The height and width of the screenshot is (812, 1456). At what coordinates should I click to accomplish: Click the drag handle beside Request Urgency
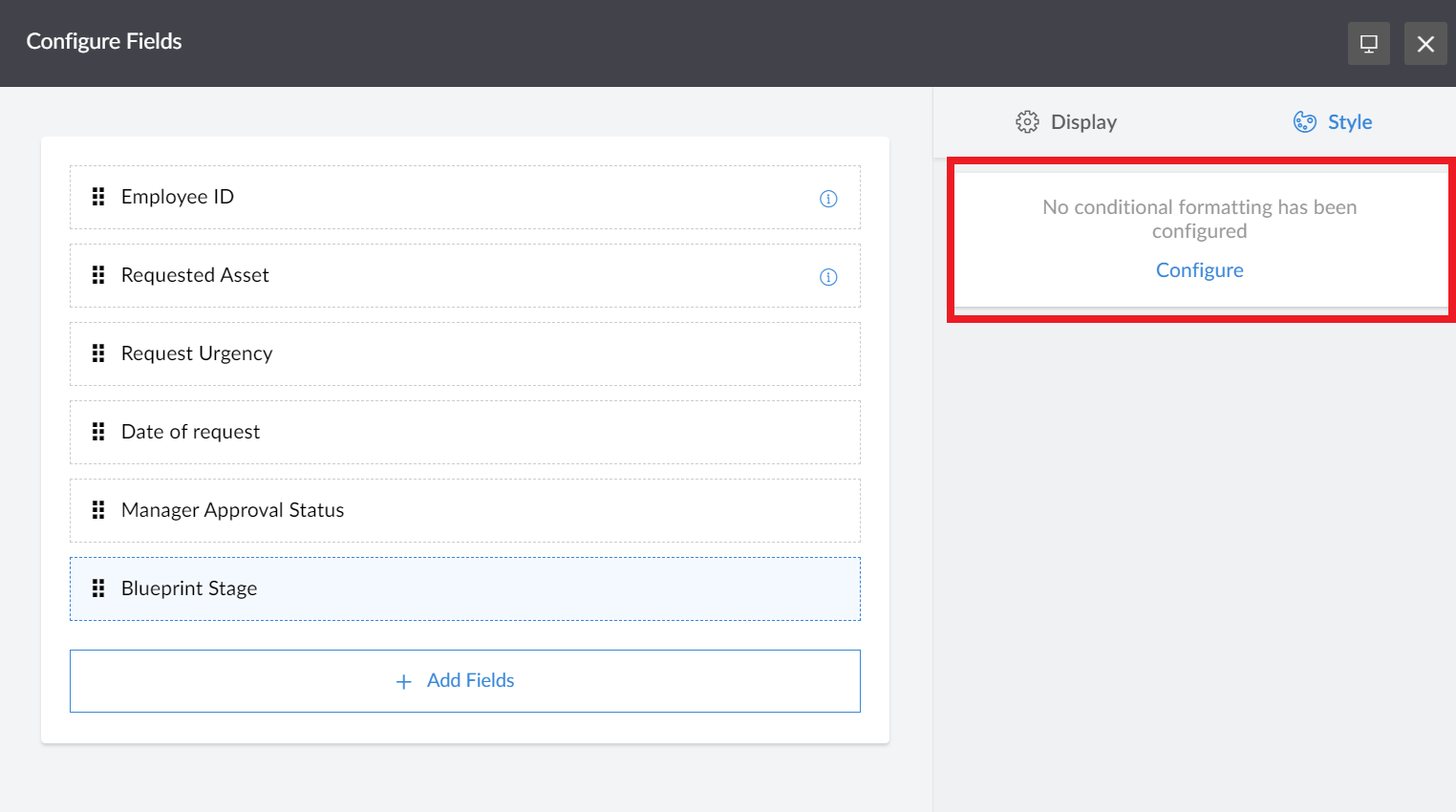pos(96,353)
